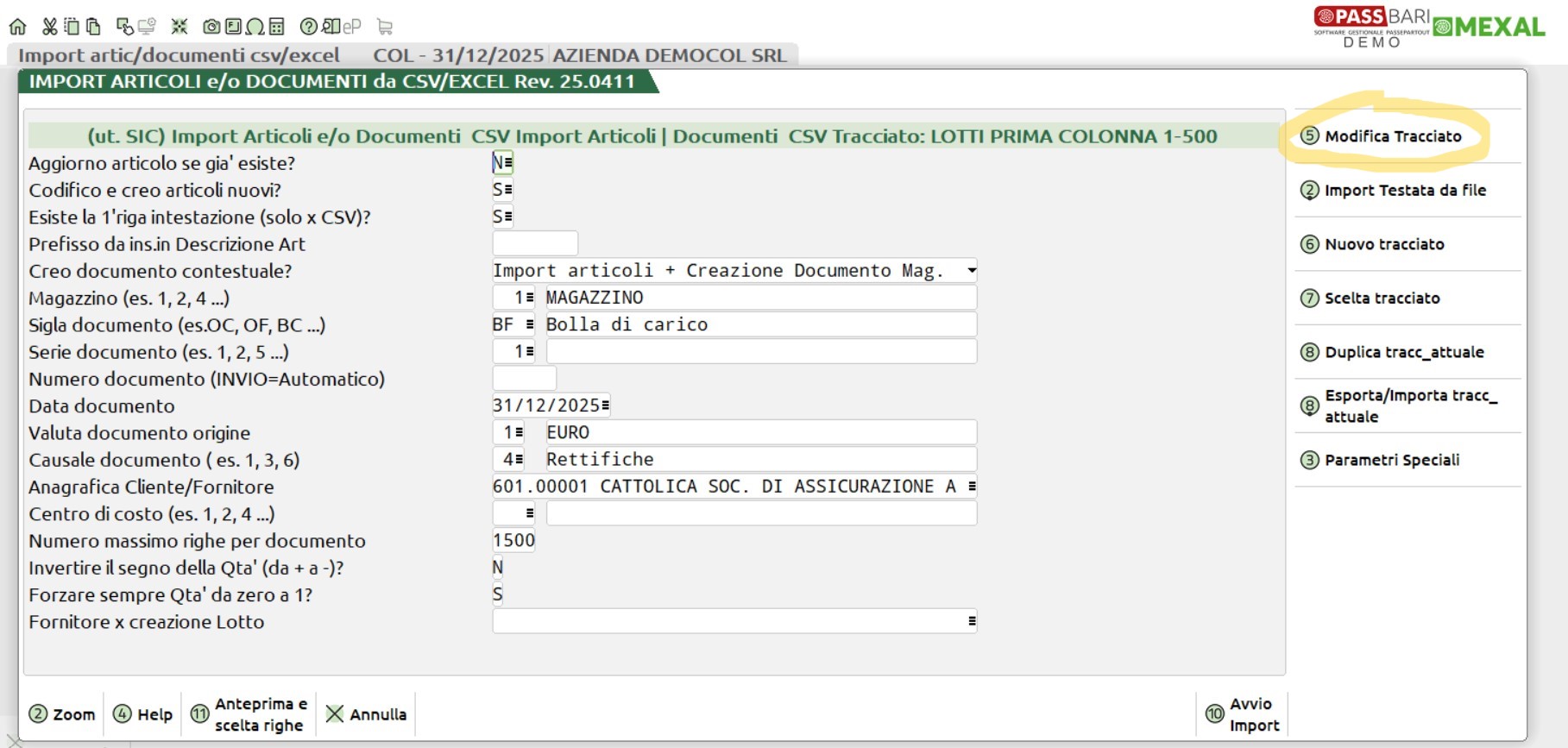Open the calculator icon in the toolbar
The width and height of the screenshot is (1568, 748).
(x=276, y=27)
